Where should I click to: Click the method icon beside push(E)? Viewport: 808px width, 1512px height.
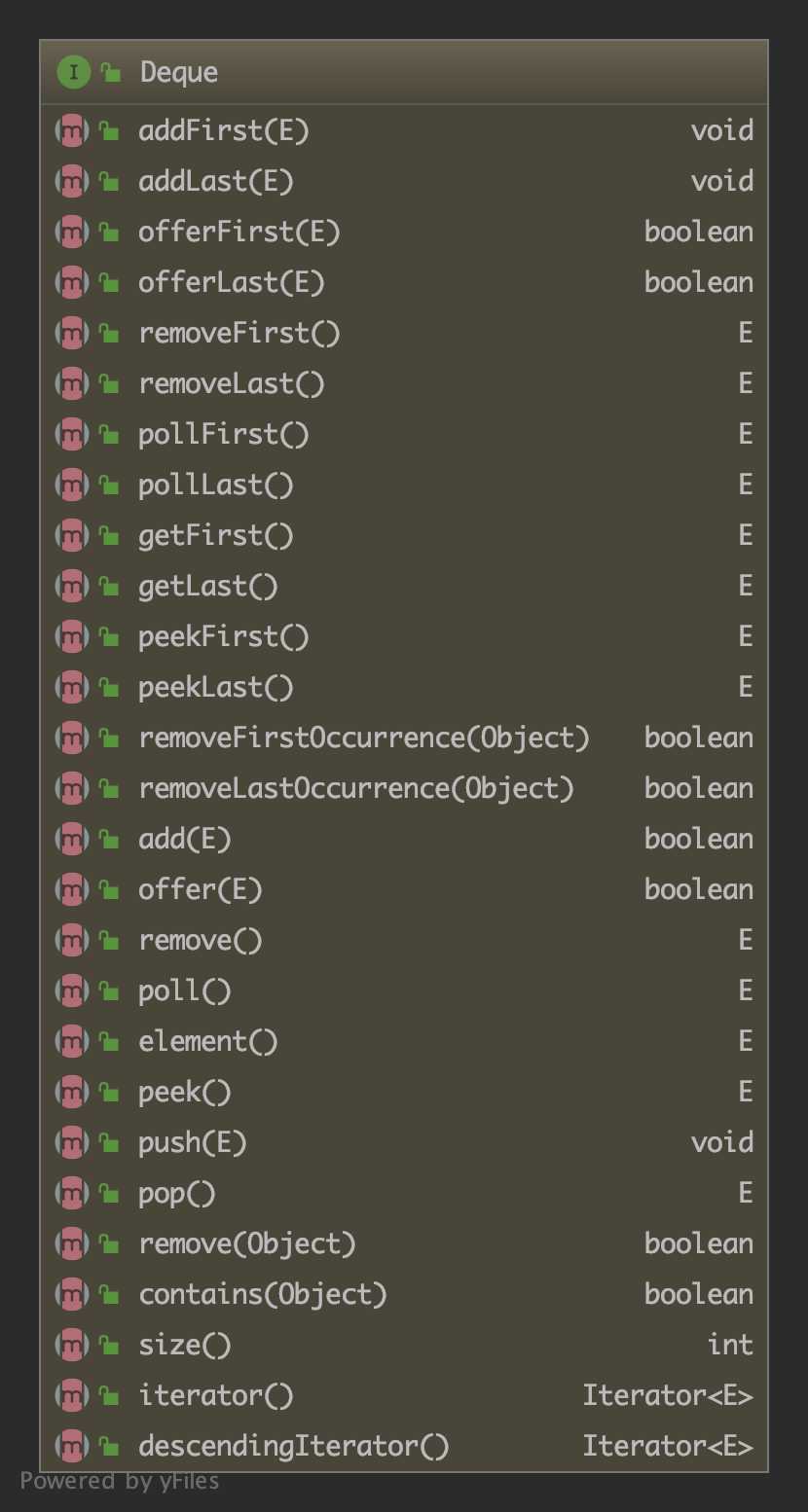point(72,1142)
